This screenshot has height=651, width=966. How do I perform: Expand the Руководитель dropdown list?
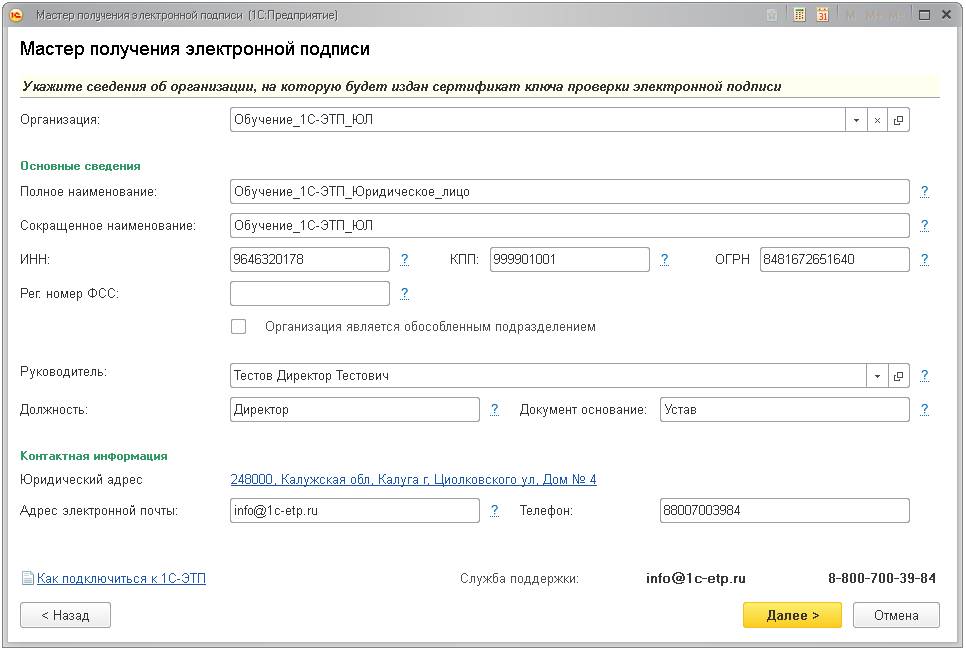tap(877, 376)
